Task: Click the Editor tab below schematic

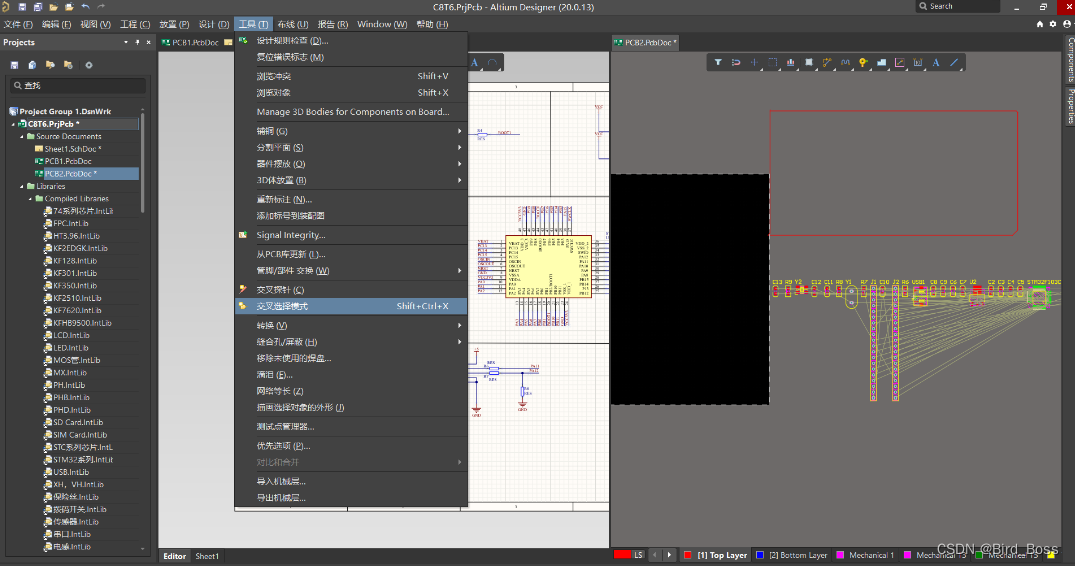Action: [x=175, y=556]
